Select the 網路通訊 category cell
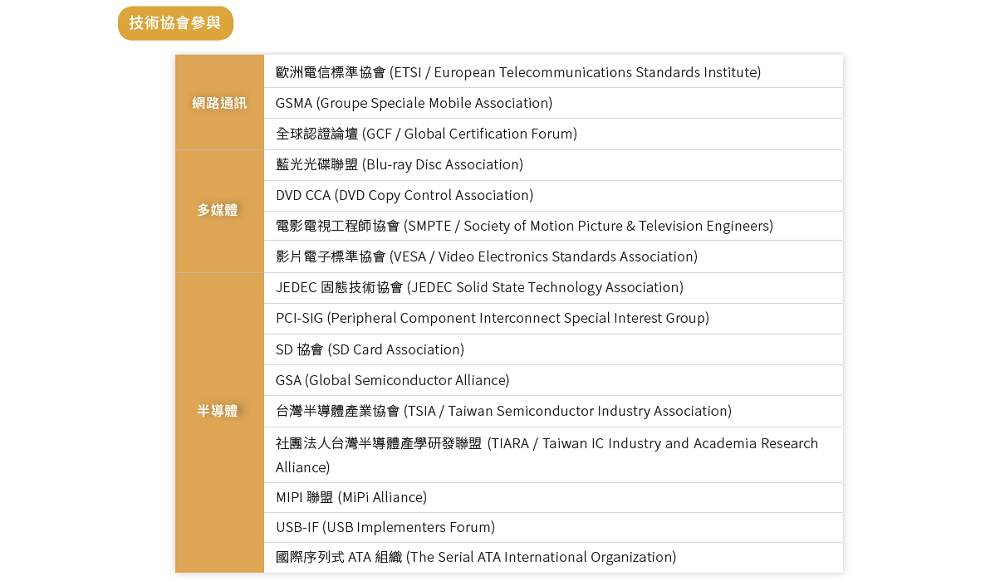The width and height of the screenshot is (1000, 581). 219,103
